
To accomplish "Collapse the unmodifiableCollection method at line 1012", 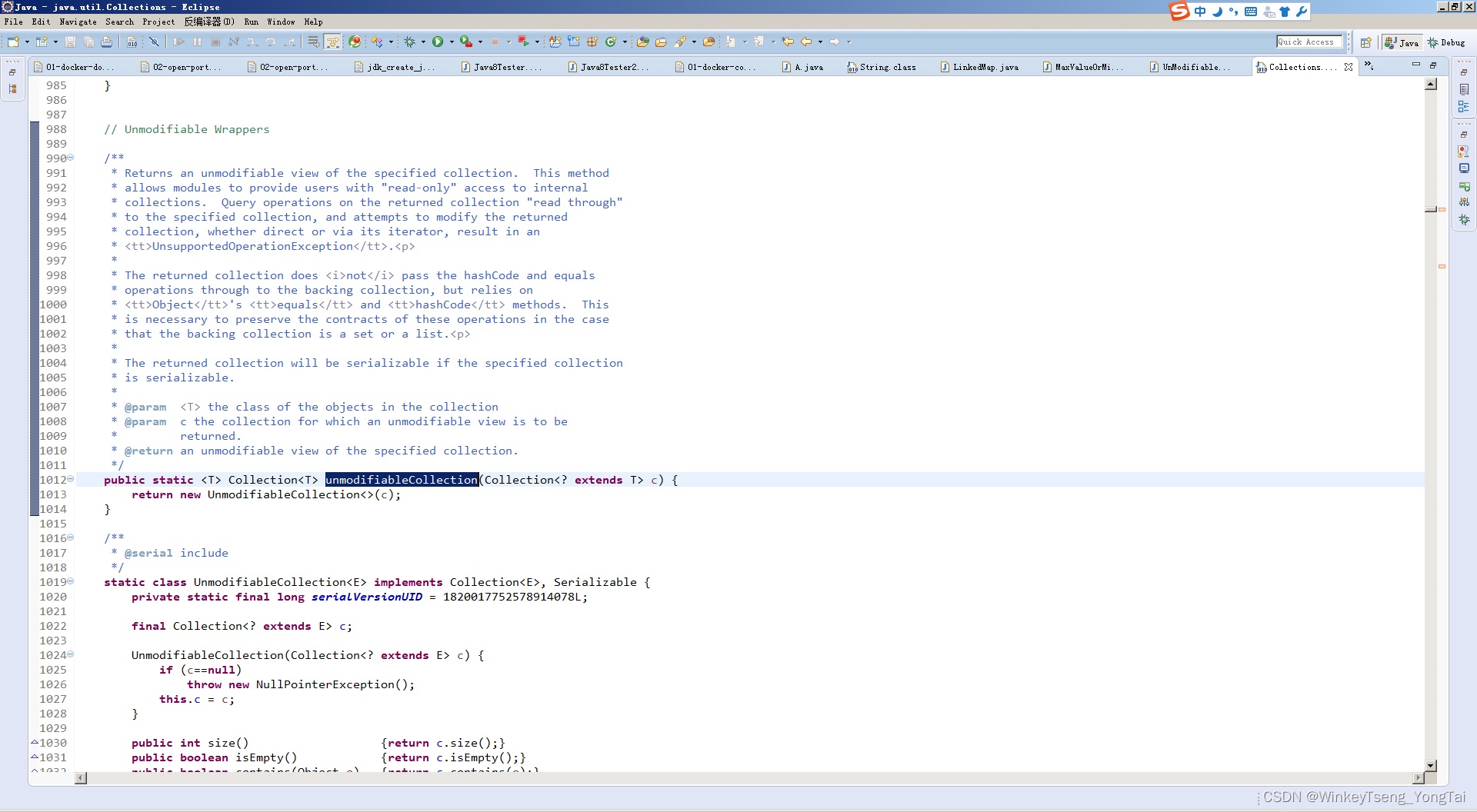I will click(70, 479).
